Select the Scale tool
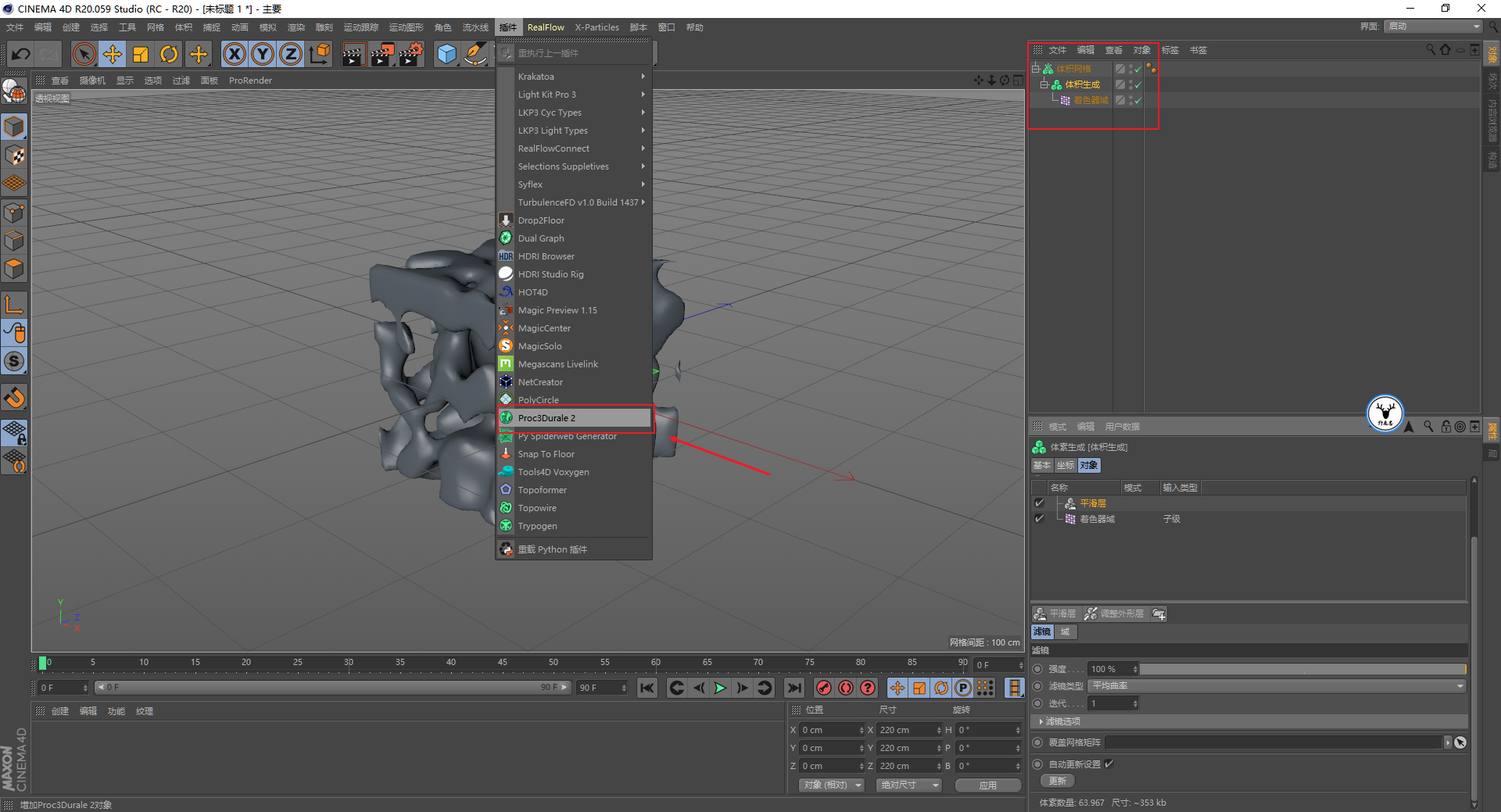Screen dimensions: 1501x812 [141, 54]
